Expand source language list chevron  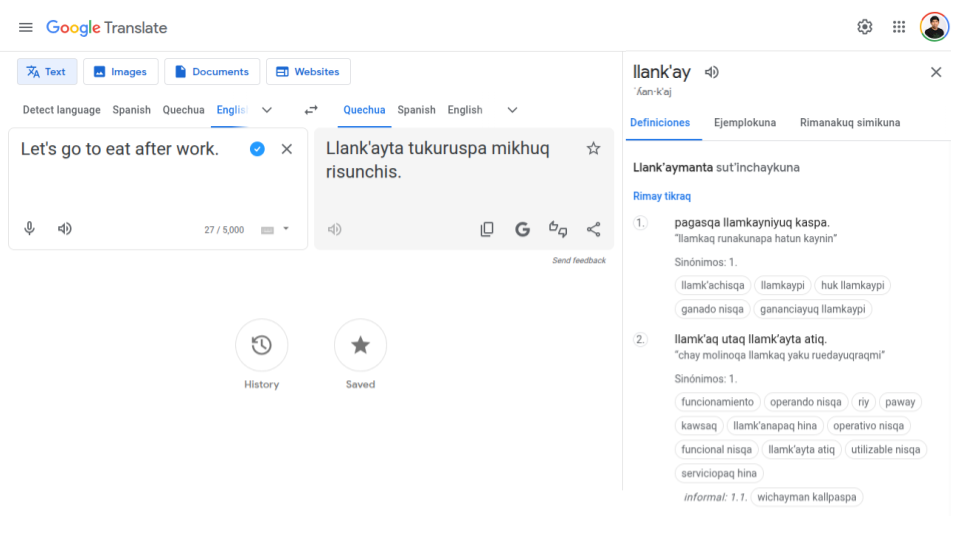267,110
